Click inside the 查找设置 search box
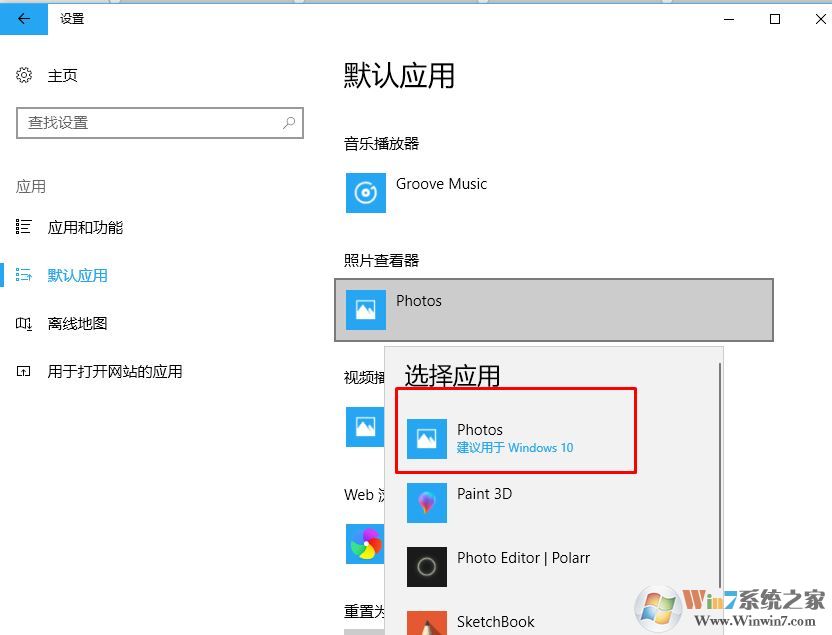This screenshot has height=635, width=832. tap(159, 122)
